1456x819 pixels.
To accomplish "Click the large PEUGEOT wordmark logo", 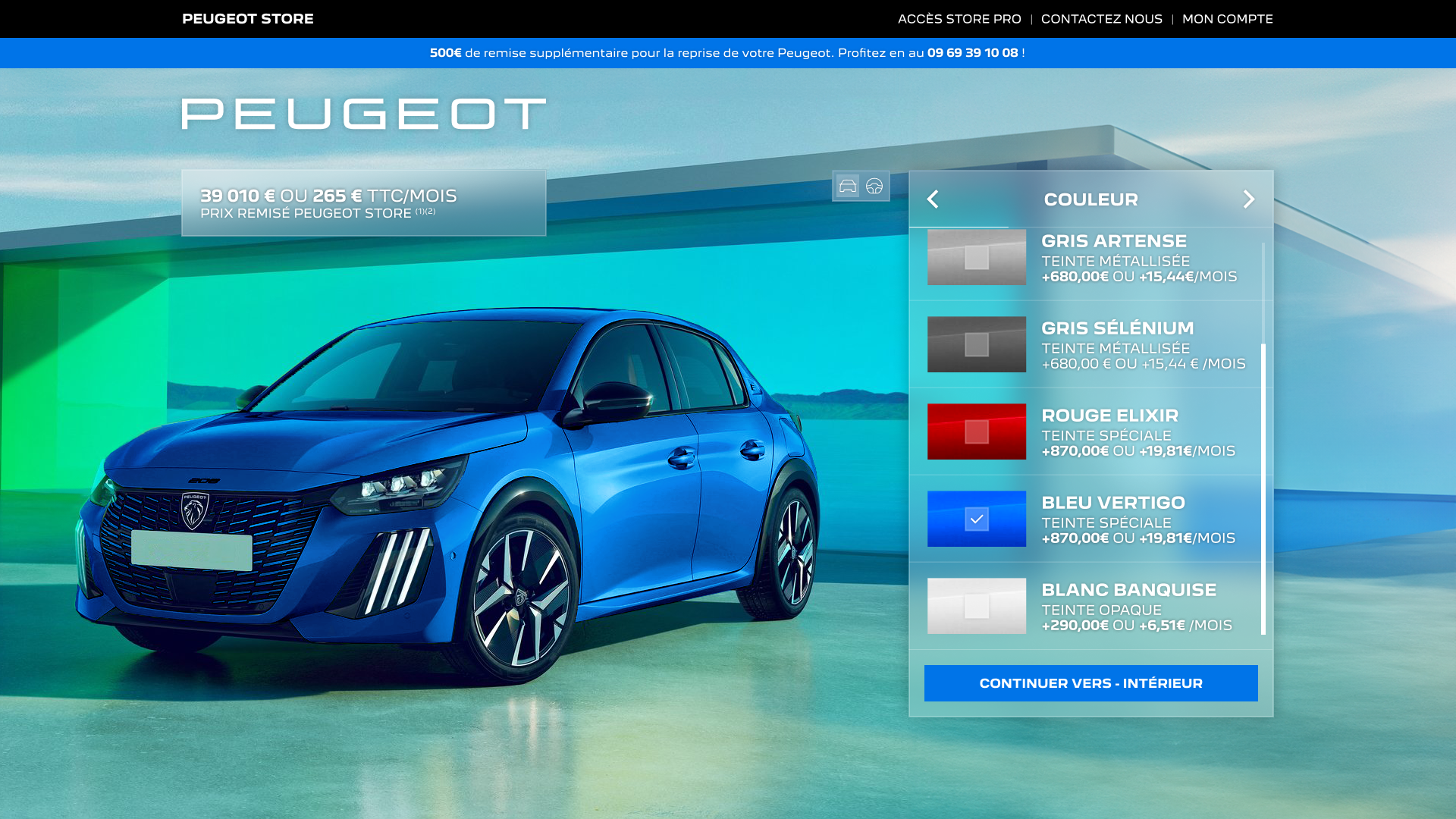I will pos(363,115).
